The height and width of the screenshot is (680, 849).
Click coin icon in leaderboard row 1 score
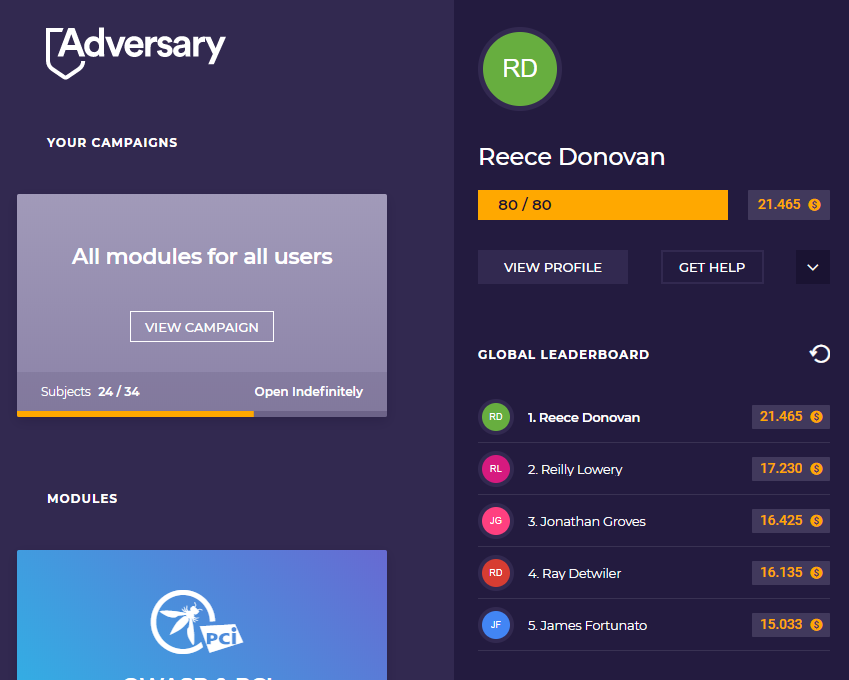[x=817, y=417]
